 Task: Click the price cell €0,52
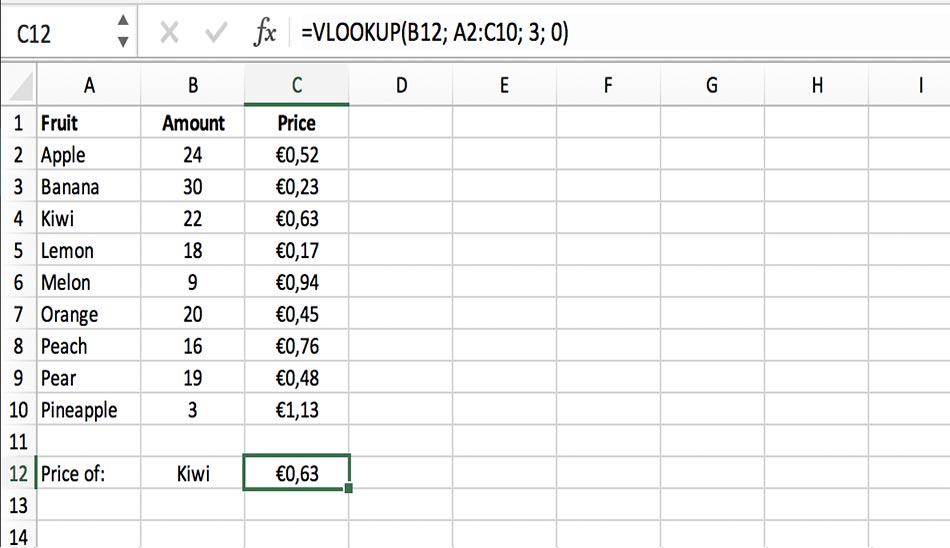pos(297,155)
